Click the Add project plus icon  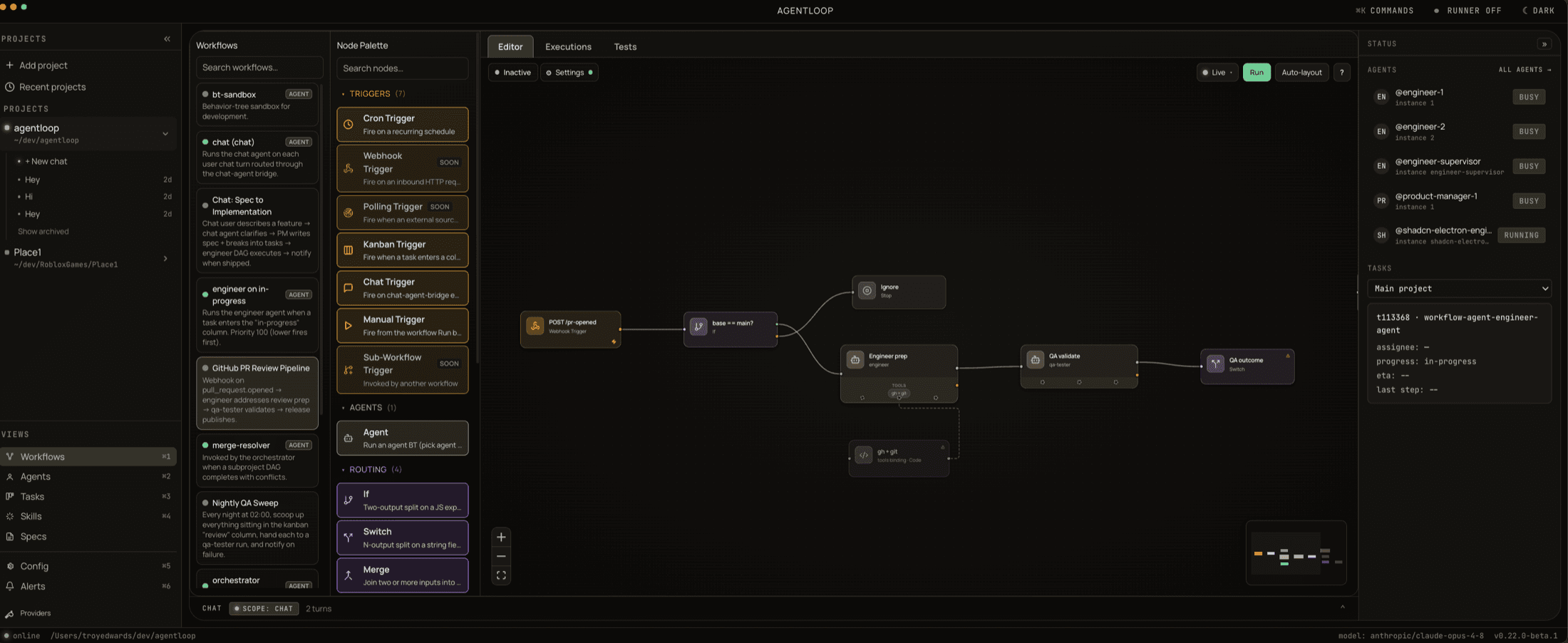tap(9, 66)
